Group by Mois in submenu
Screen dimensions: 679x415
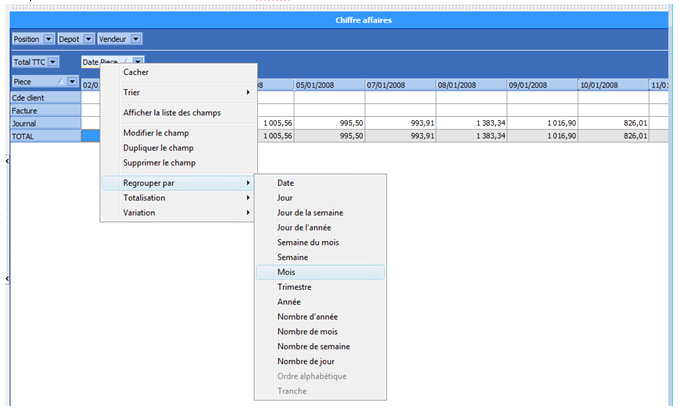click(x=286, y=272)
